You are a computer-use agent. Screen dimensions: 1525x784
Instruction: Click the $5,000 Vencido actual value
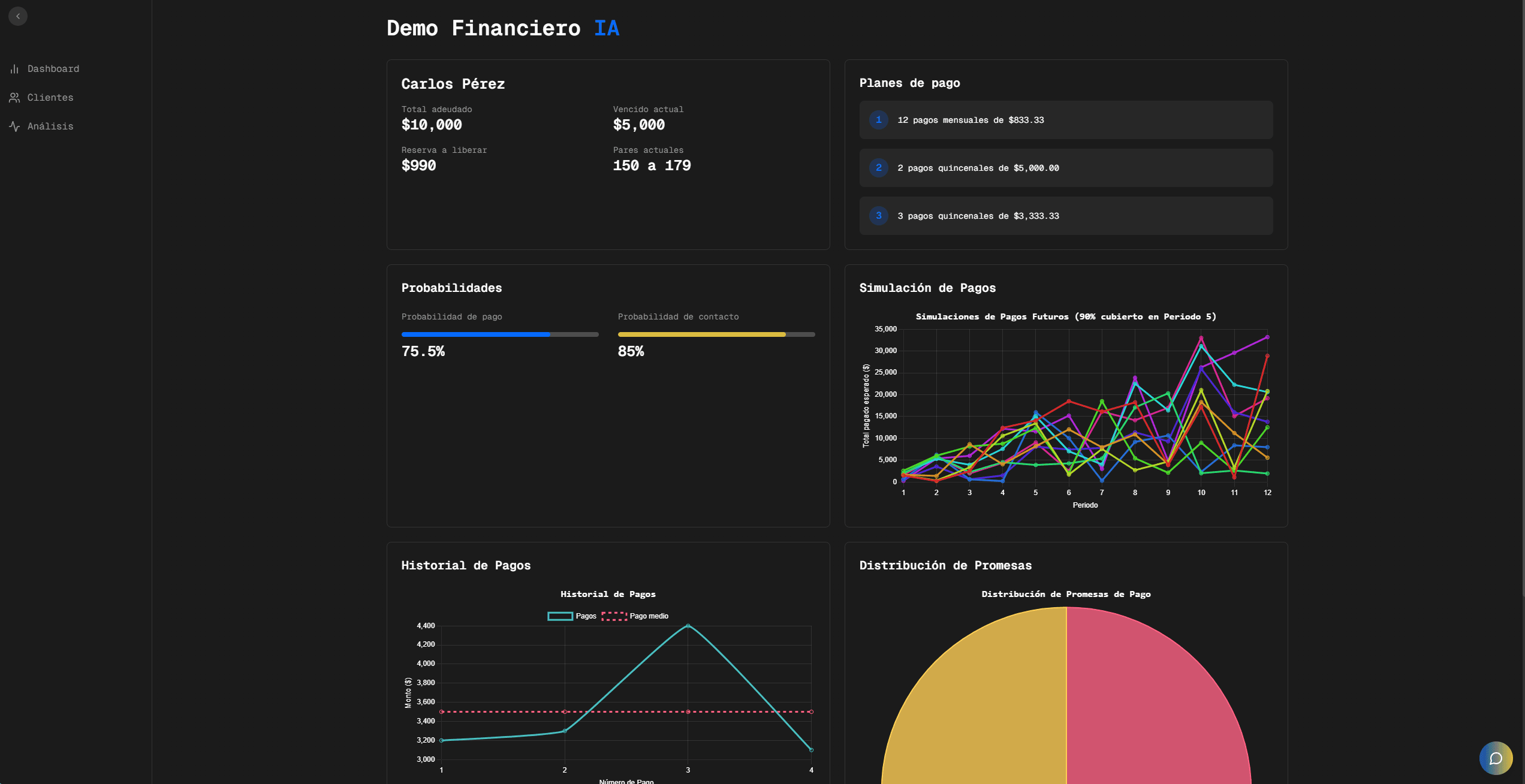(x=639, y=125)
